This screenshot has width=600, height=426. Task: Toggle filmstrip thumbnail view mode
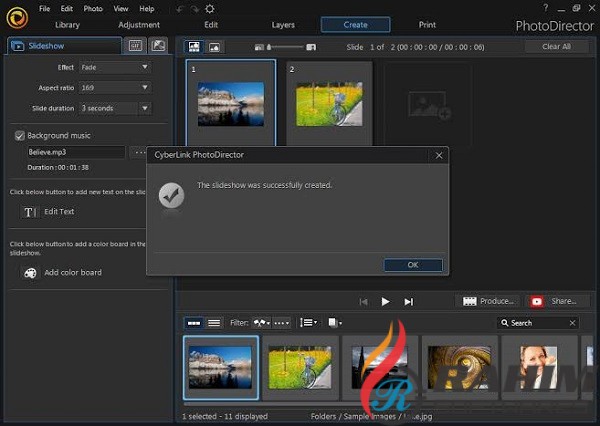pos(192,323)
